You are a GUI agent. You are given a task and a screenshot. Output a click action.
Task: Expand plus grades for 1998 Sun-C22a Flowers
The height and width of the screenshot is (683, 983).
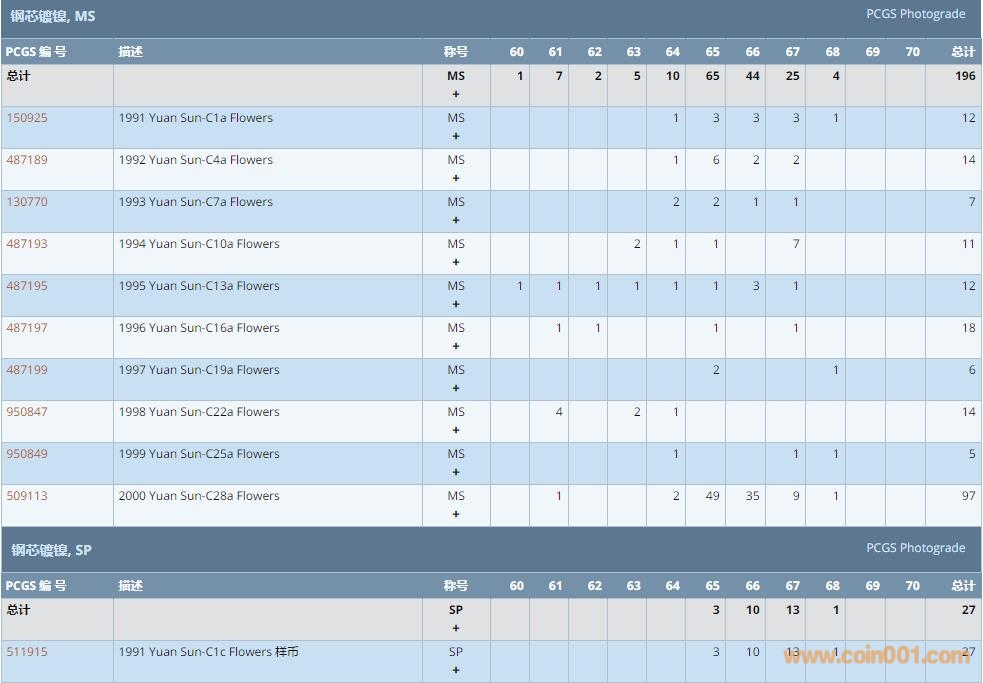pos(456,430)
